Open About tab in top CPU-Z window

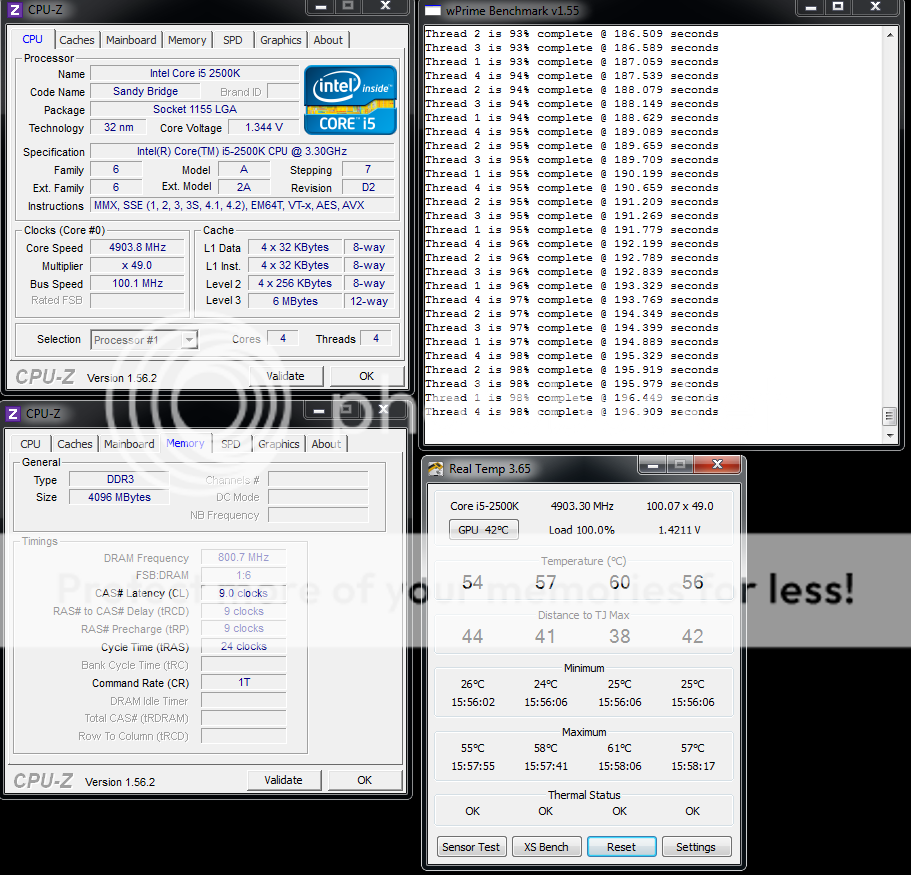(328, 40)
